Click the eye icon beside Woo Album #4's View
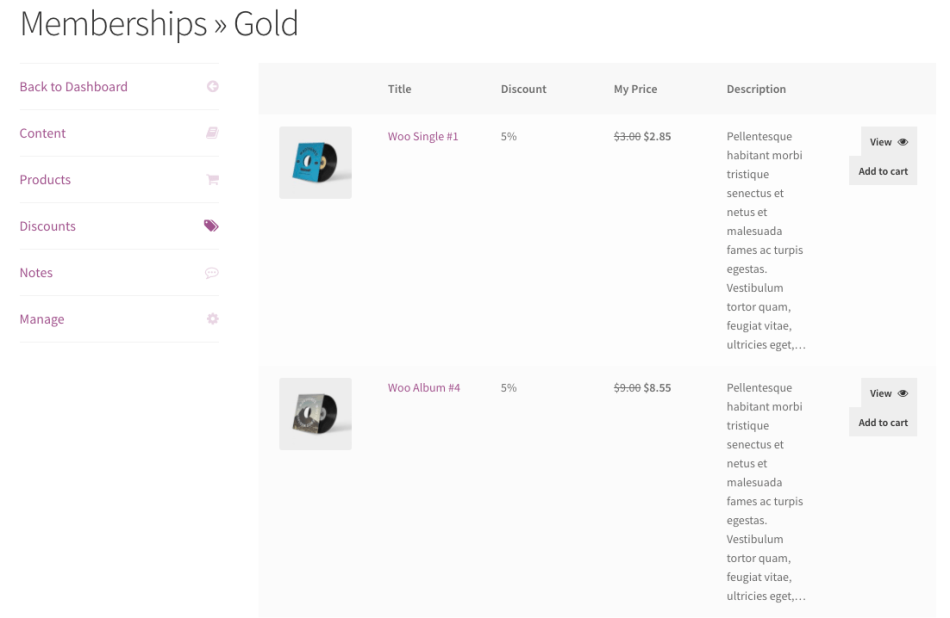The height and width of the screenshot is (618, 950). (903, 393)
